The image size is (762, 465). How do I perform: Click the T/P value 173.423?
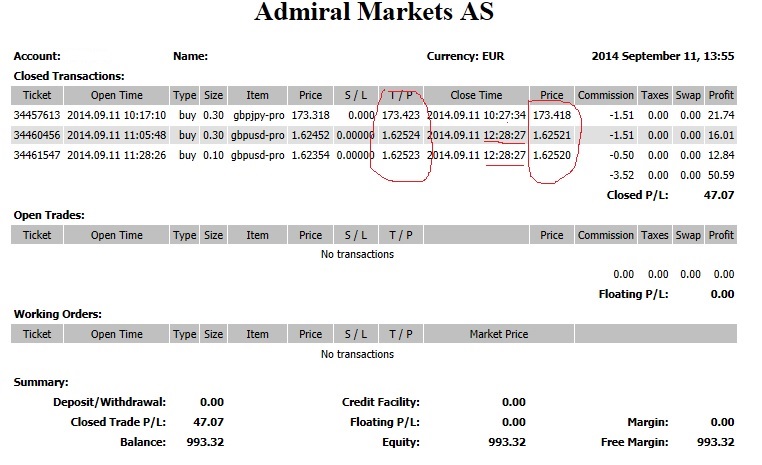(401, 116)
